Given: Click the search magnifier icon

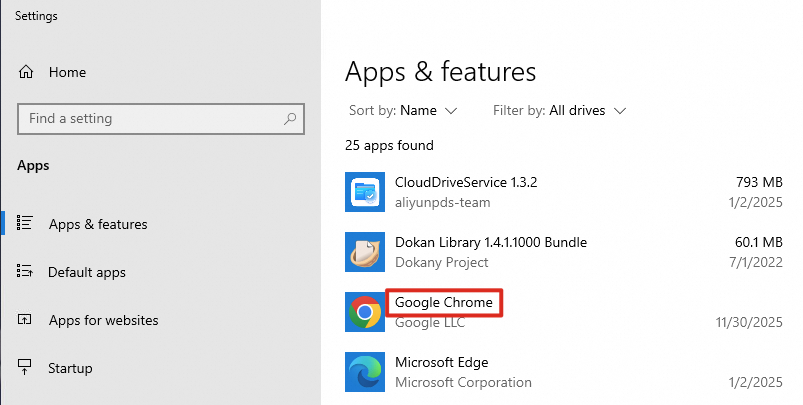Looking at the screenshot, I should click(x=291, y=118).
